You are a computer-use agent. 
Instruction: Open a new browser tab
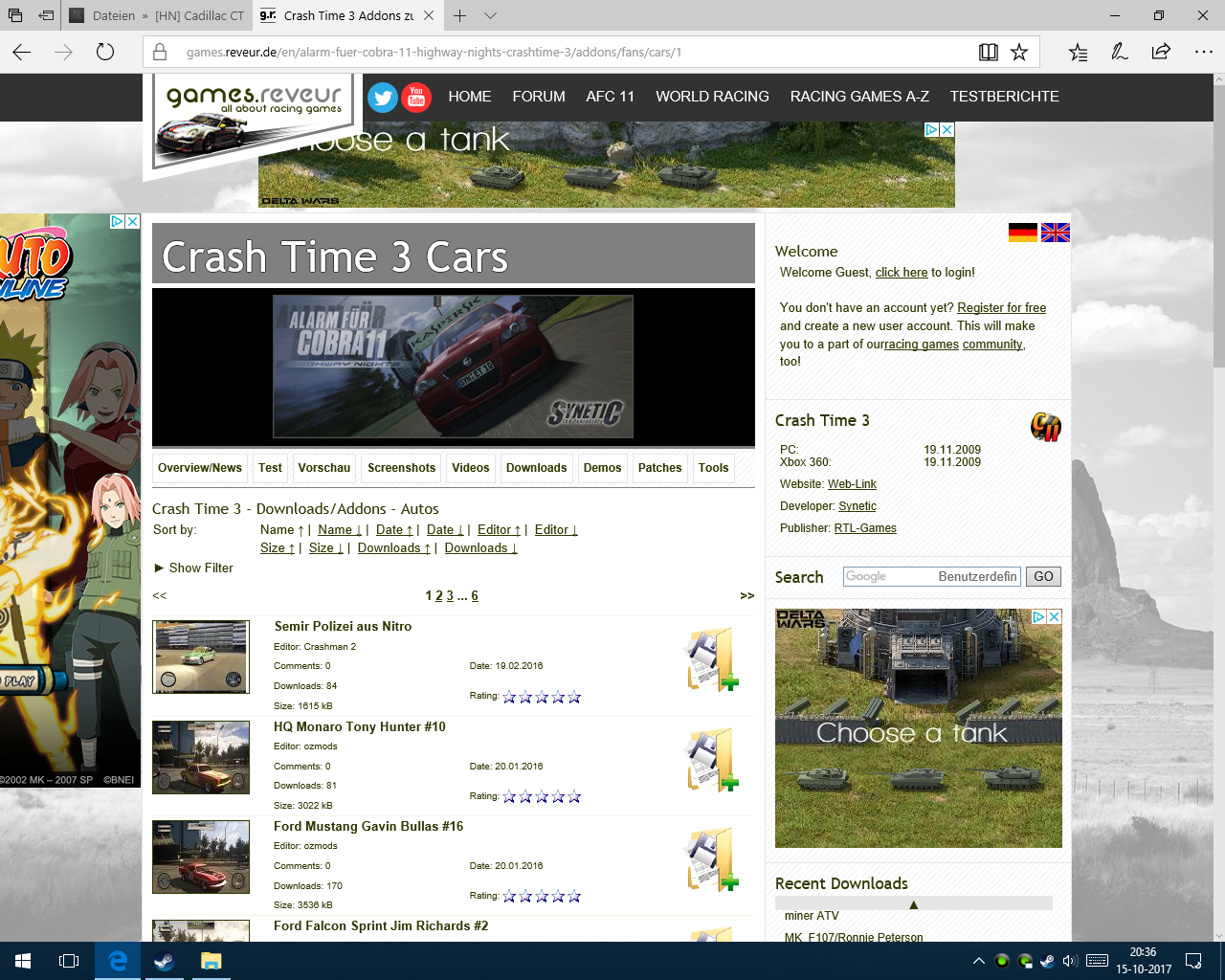(460, 15)
